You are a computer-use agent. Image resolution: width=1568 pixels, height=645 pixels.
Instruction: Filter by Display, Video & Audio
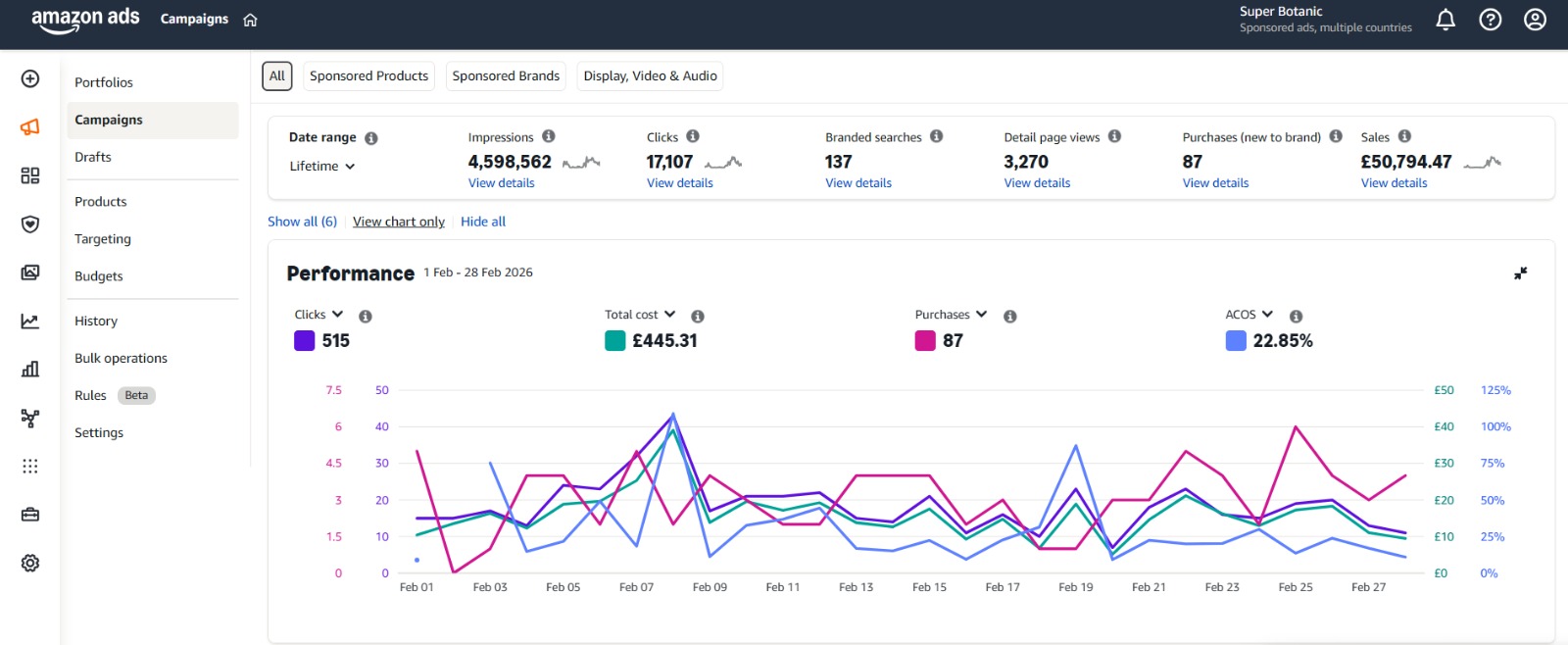[x=650, y=76]
